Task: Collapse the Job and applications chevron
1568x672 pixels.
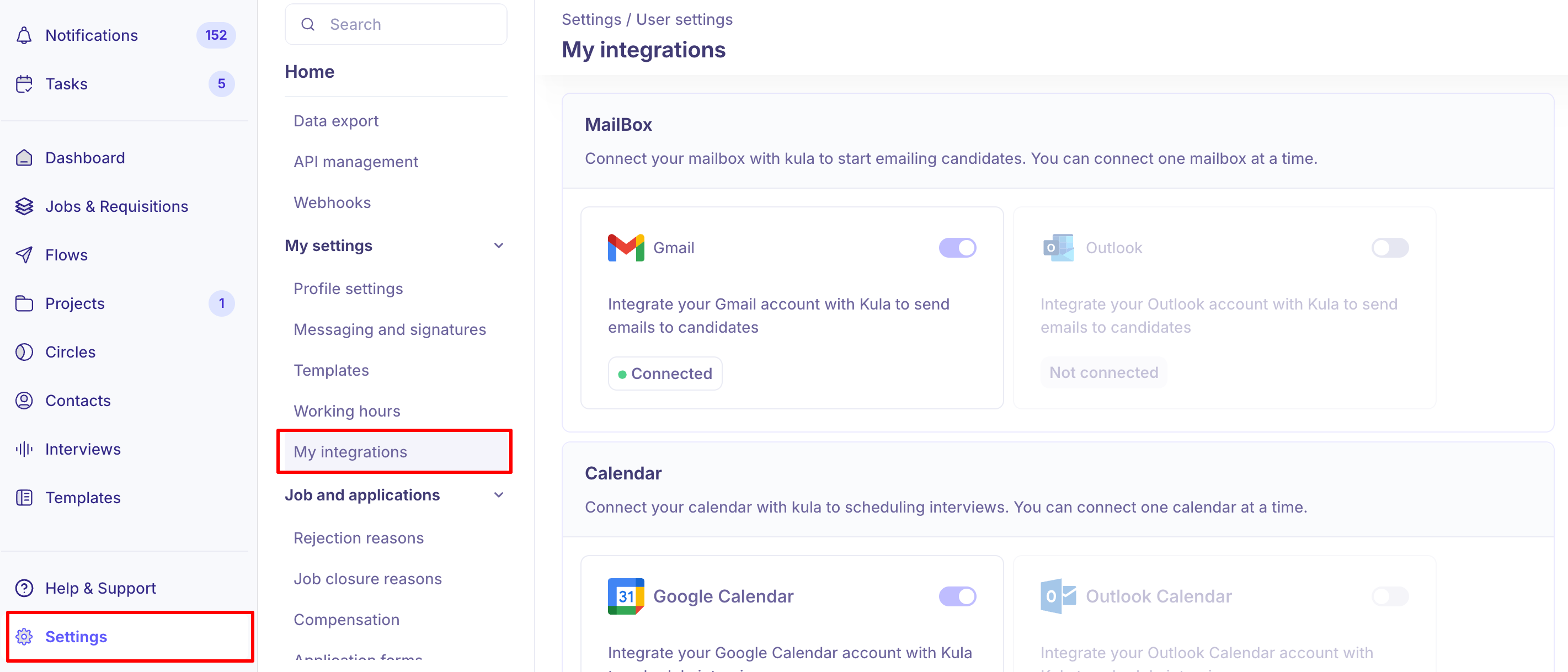Action: pyautogui.click(x=499, y=495)
